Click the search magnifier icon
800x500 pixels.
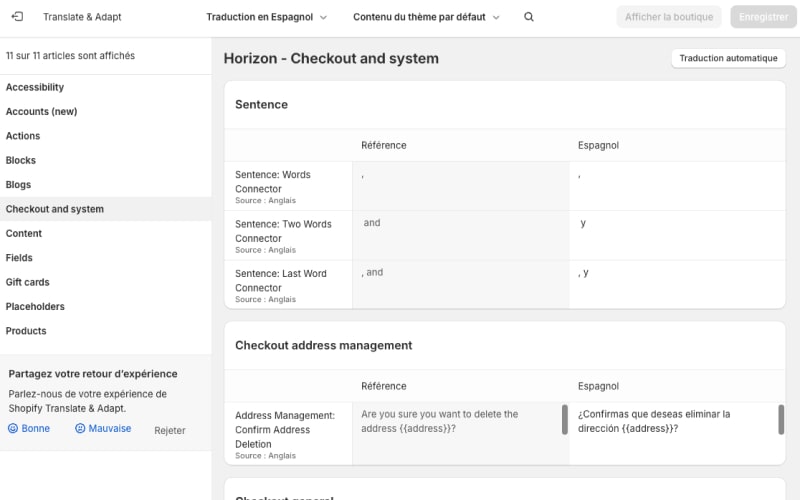click(529, 17)
